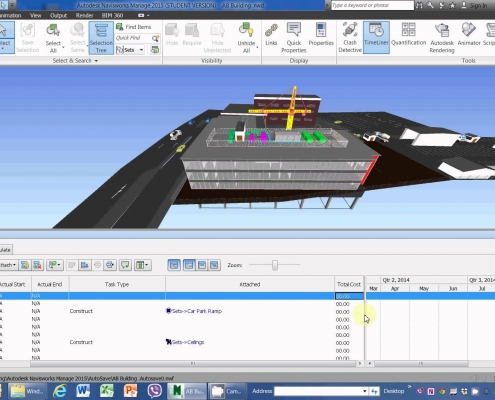This screenshot has width=495, height=400.
Task: Open Excel from the taskbar
Action: 107,391
